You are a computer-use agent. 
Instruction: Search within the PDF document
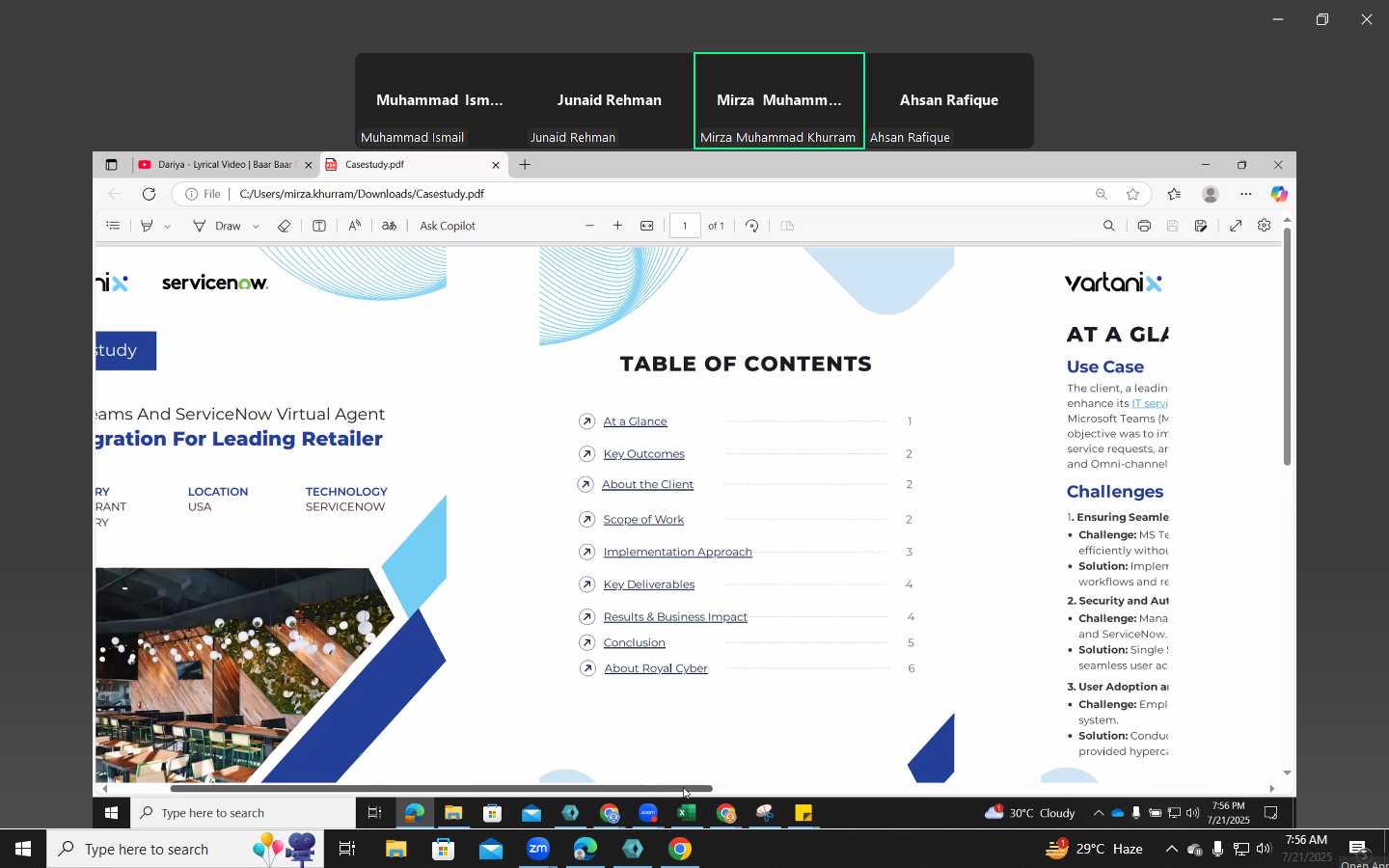click(1108, 226)
